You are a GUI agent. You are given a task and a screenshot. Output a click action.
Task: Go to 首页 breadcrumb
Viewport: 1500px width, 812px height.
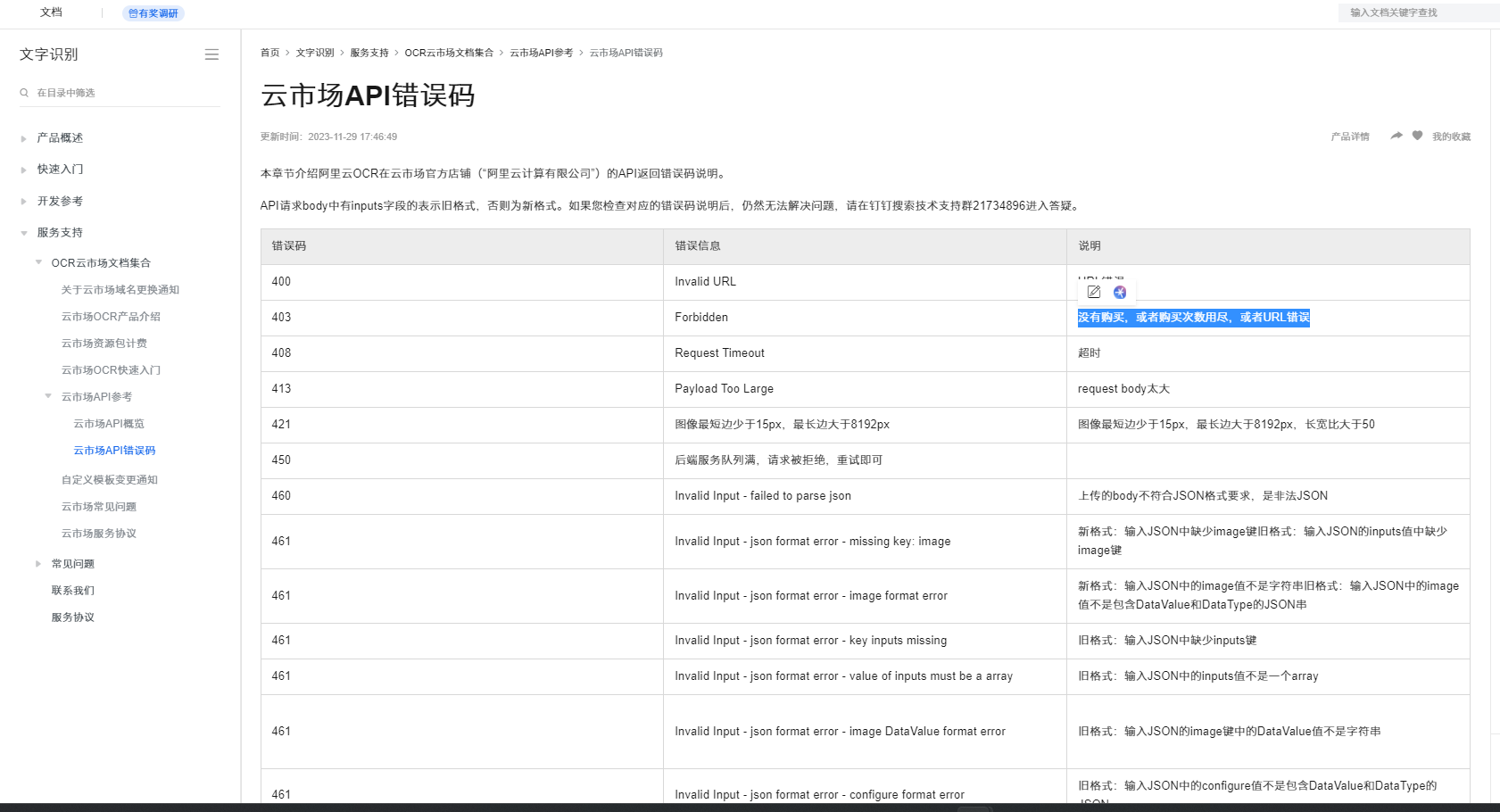[269, 53]
